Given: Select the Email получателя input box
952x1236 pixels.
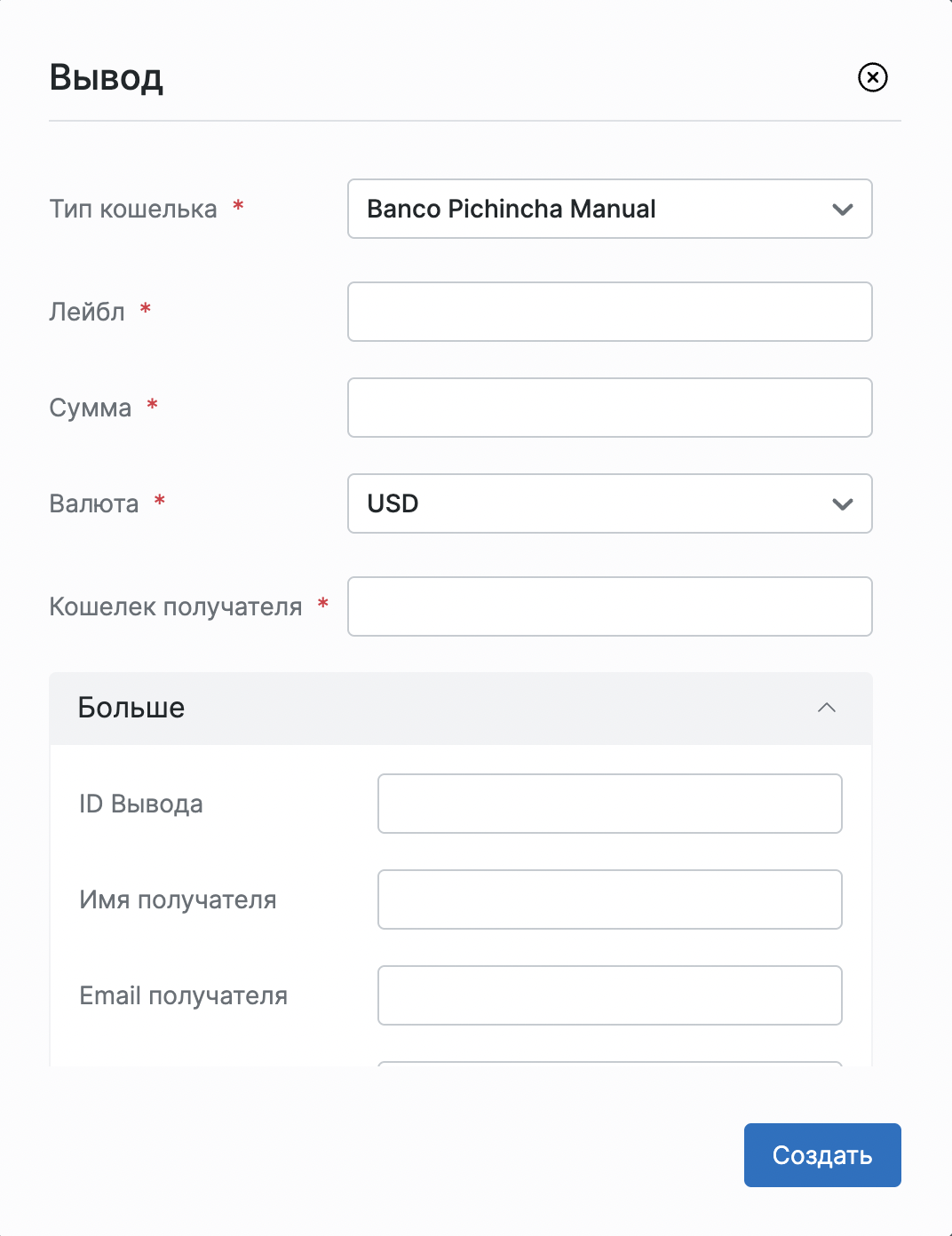Looking at the screenshot, I should (x=609, y=995).
